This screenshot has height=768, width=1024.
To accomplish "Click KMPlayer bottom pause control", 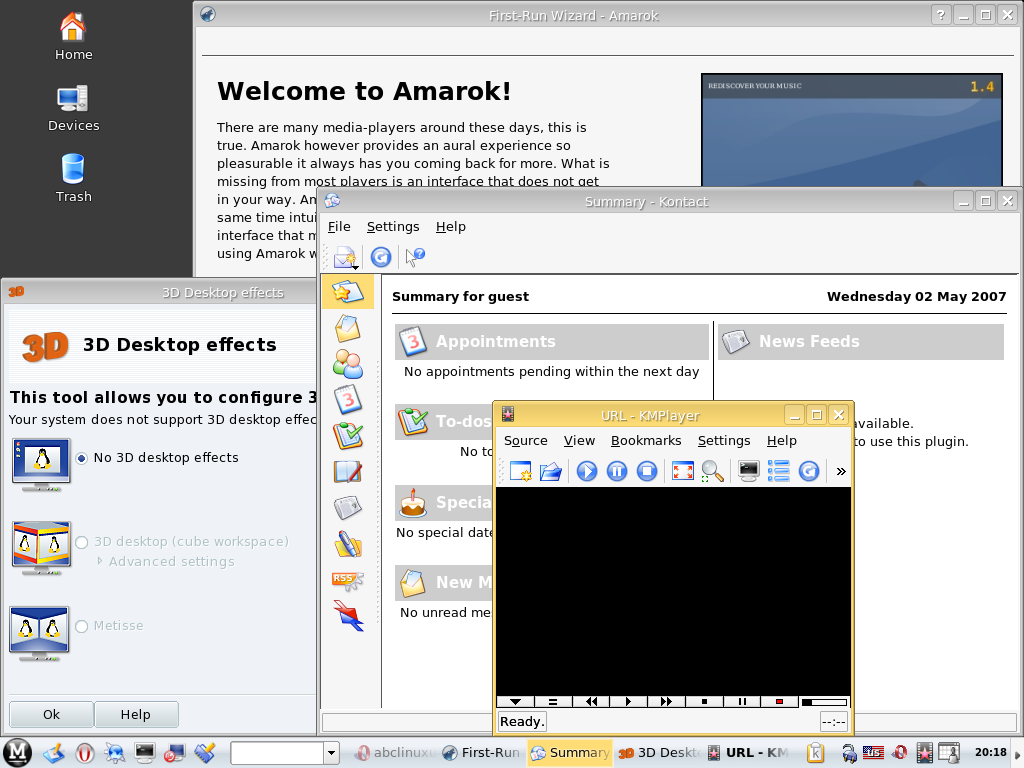I will coord(742,702).
